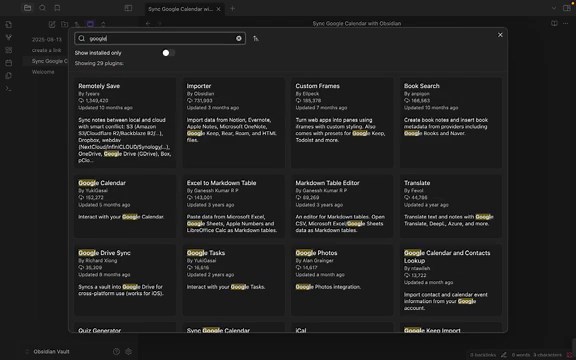Change file explorer sort order icon
This screenshot has height=360, width=576.
[x=77, y=24]
